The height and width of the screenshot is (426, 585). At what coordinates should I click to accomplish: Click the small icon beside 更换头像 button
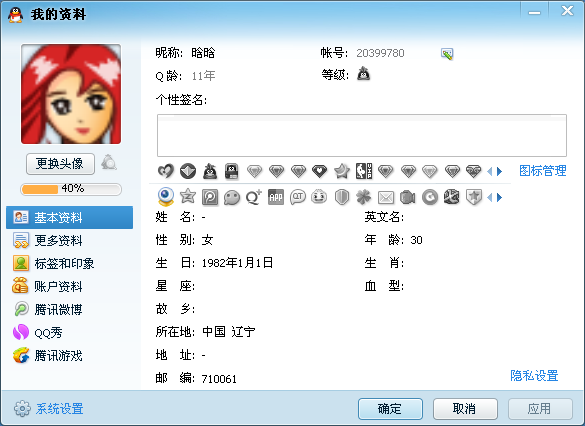coord(109,163)
